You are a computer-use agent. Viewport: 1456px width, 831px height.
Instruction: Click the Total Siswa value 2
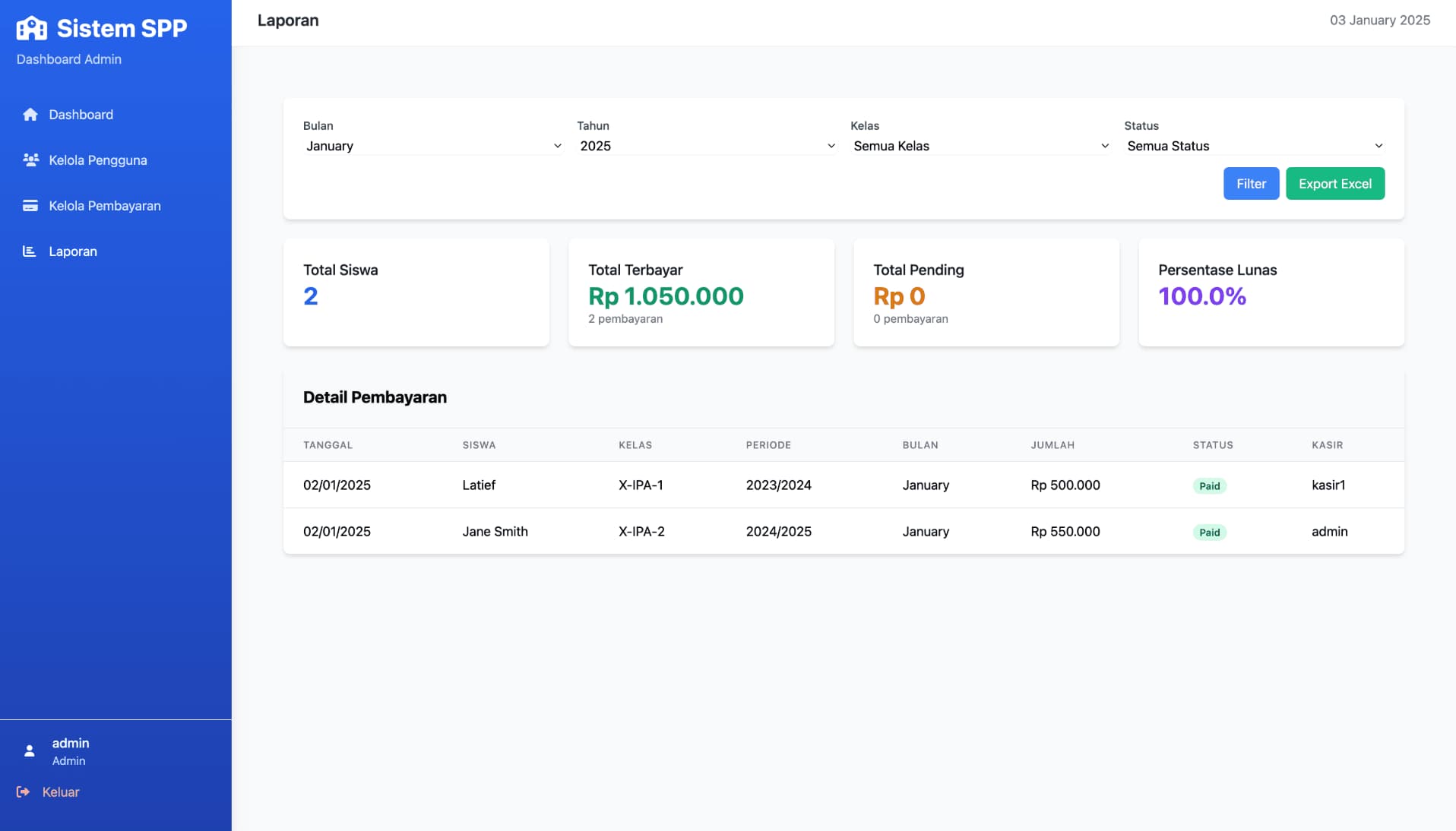tap(311, 296)
